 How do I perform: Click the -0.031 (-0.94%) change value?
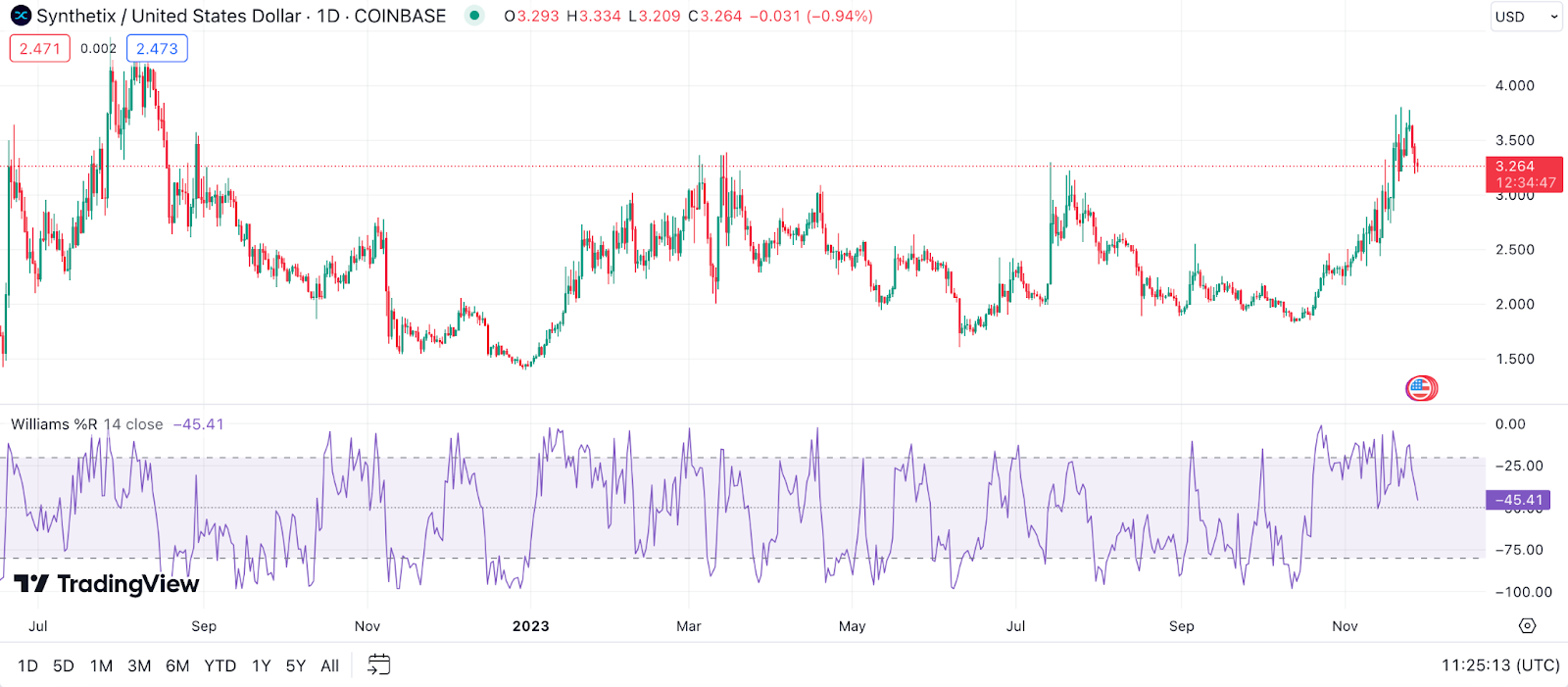pos(810,16)
